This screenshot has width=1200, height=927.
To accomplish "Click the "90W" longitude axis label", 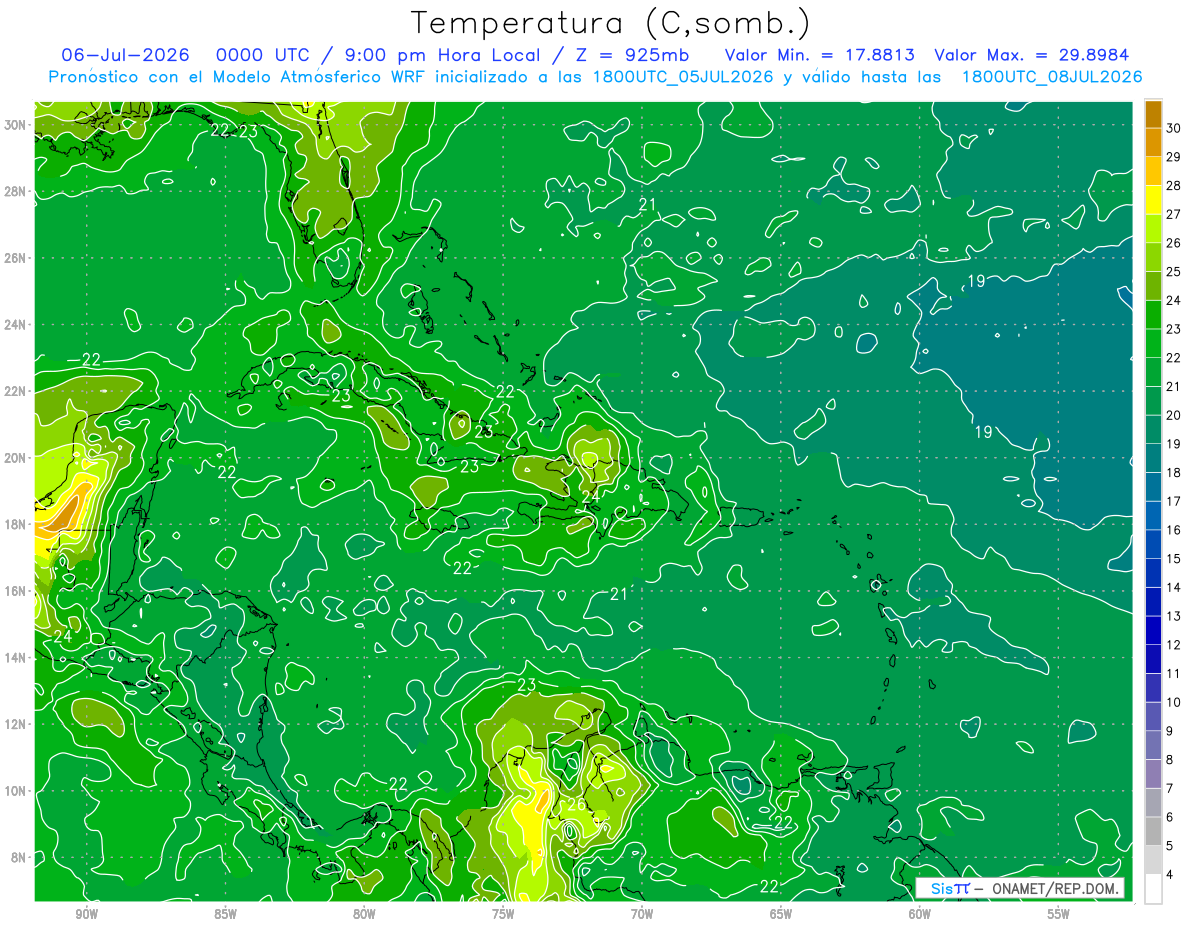I will 86,915.
